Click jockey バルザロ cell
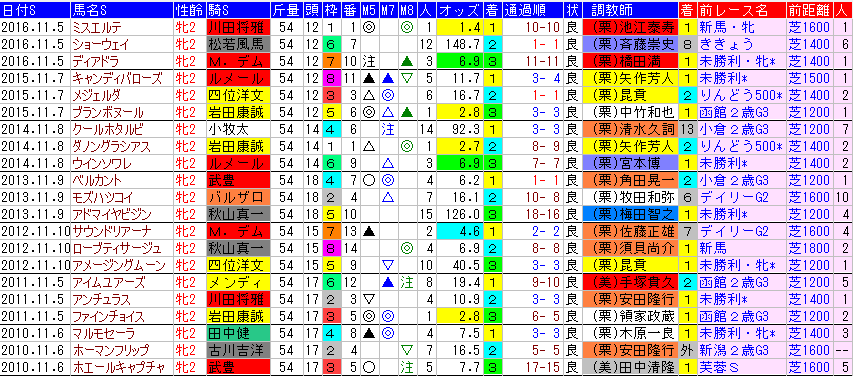 click(x=238, y=199)
